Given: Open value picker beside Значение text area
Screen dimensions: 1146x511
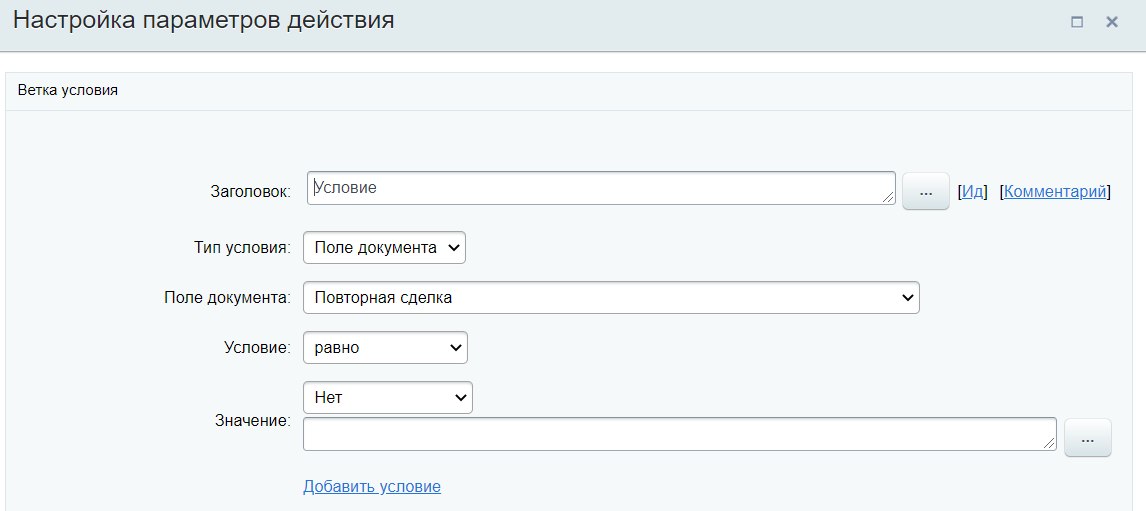Looking at the screenshot, I should tap(1088, 438).
